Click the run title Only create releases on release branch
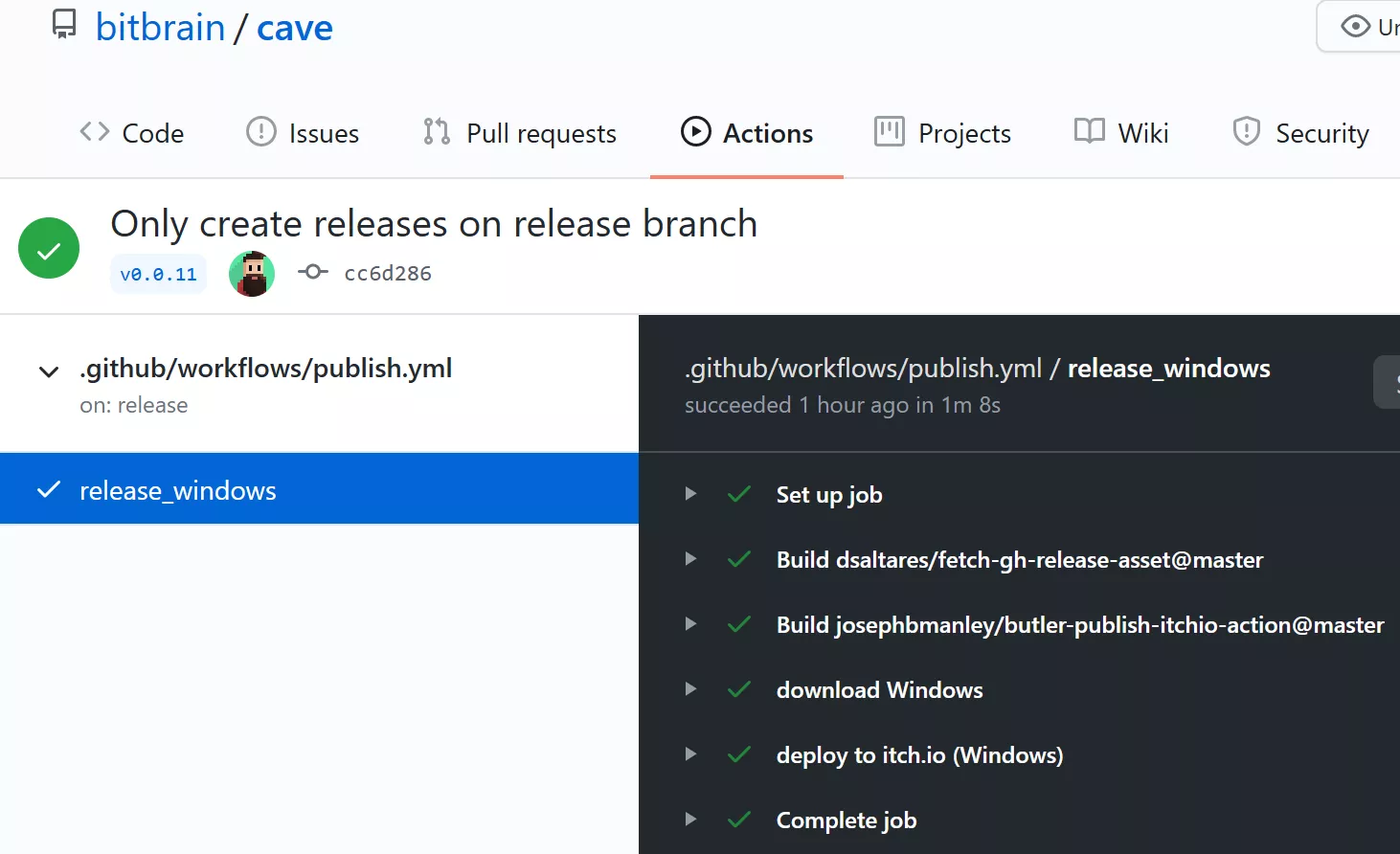1400x854 pixels. [x=434, y=223]
